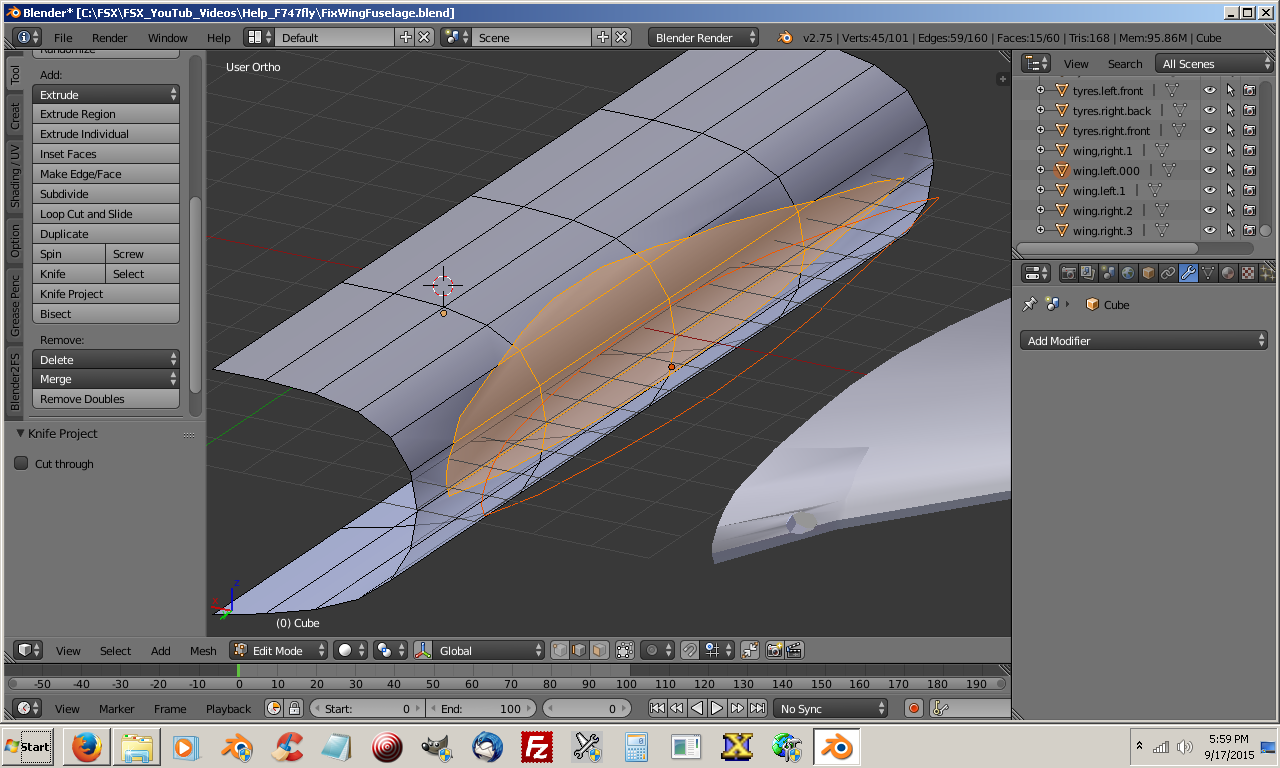The width and height of the screenshot is (1280, 768).
Task: Open the Object properties tab (orange cube icon)
Action: point(1148,273)
